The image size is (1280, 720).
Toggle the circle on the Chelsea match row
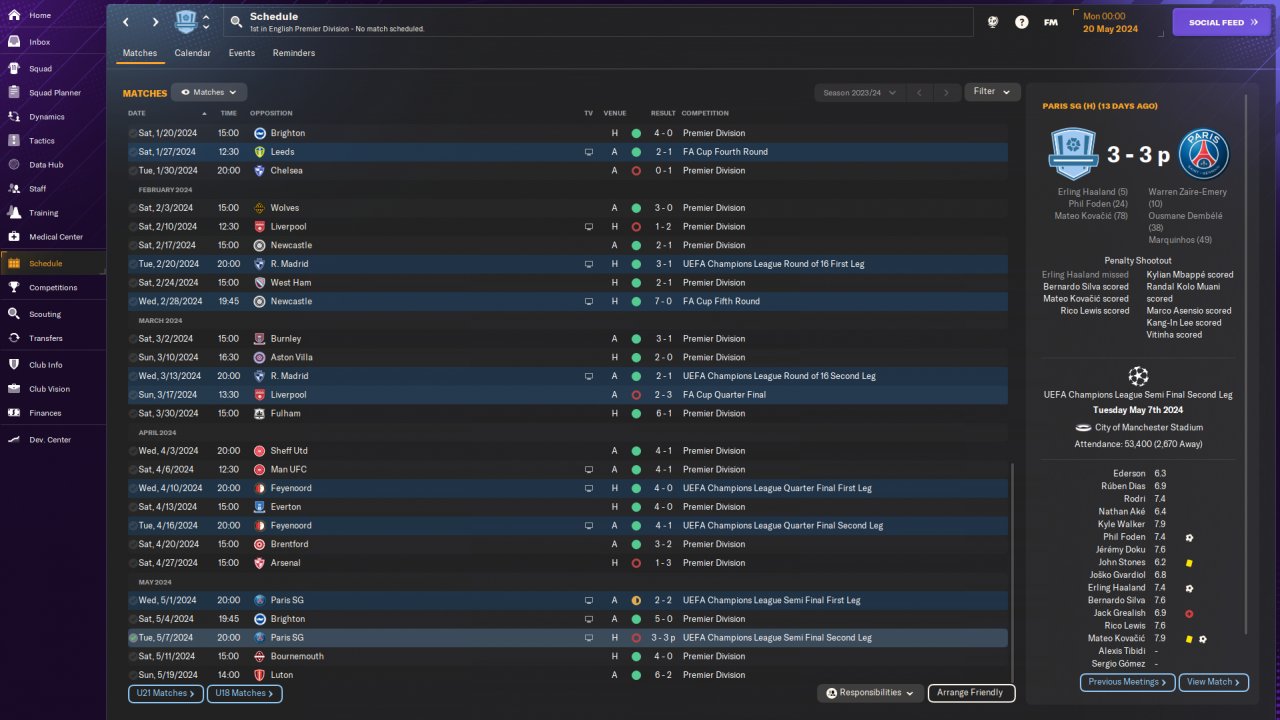coord(133,171)
